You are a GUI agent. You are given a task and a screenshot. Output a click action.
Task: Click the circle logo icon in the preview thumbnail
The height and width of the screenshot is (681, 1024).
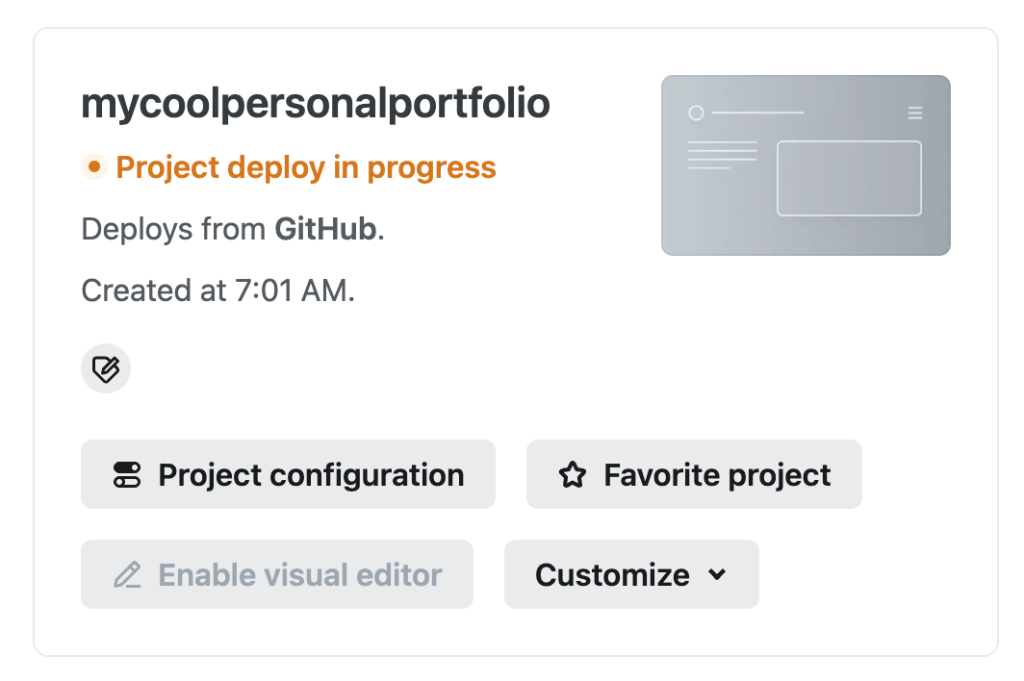pyautogui.click(x=696, y=113)
